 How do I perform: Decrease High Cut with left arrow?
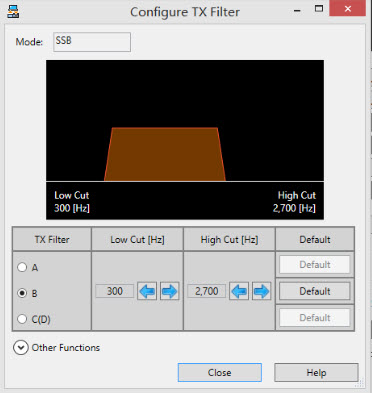point(239,291)
